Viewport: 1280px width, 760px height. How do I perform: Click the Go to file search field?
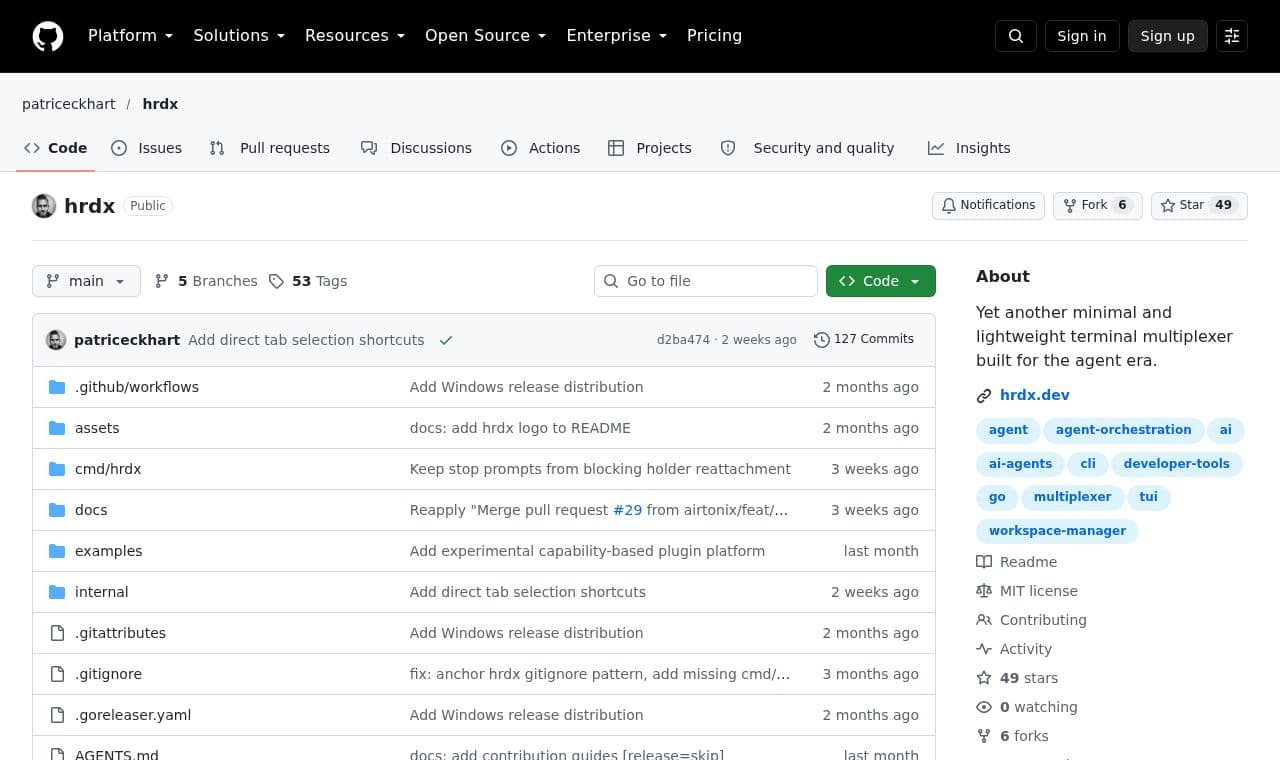click(706, 281)
